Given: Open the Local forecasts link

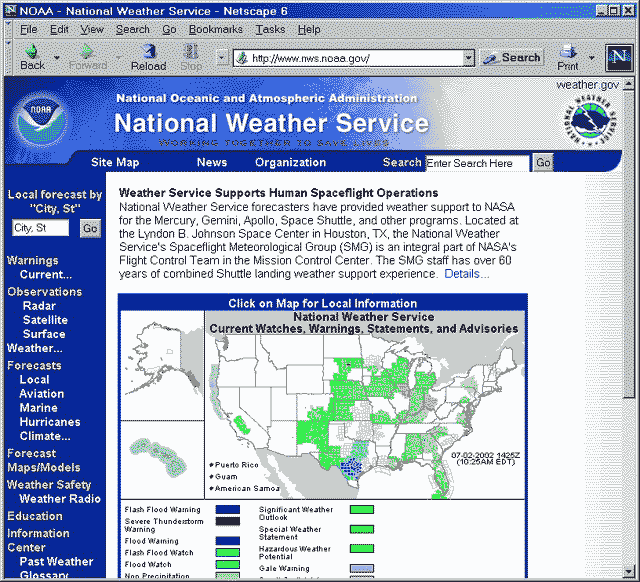Looking at the screenshot, I should (34, 380).
